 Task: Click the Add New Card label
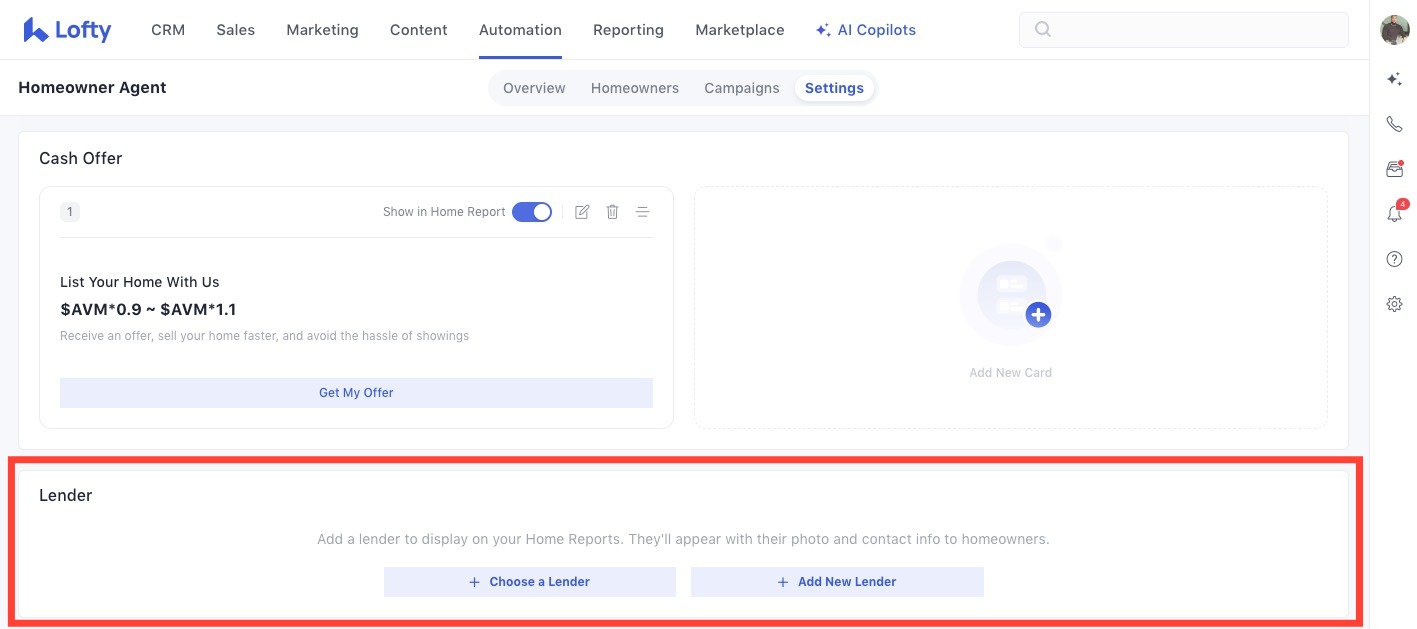click(x=1010, y=373)
